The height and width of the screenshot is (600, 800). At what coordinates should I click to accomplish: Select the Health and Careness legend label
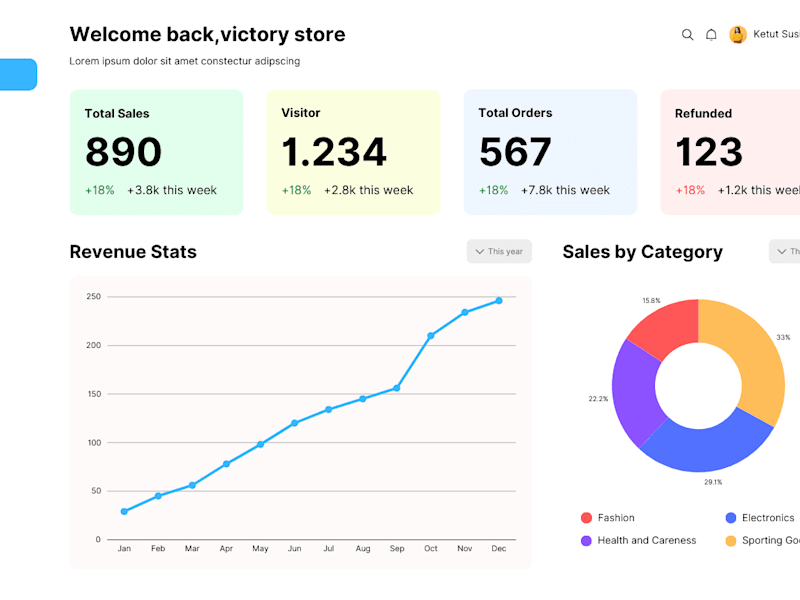pyautogui.click(x=646, y=540)
